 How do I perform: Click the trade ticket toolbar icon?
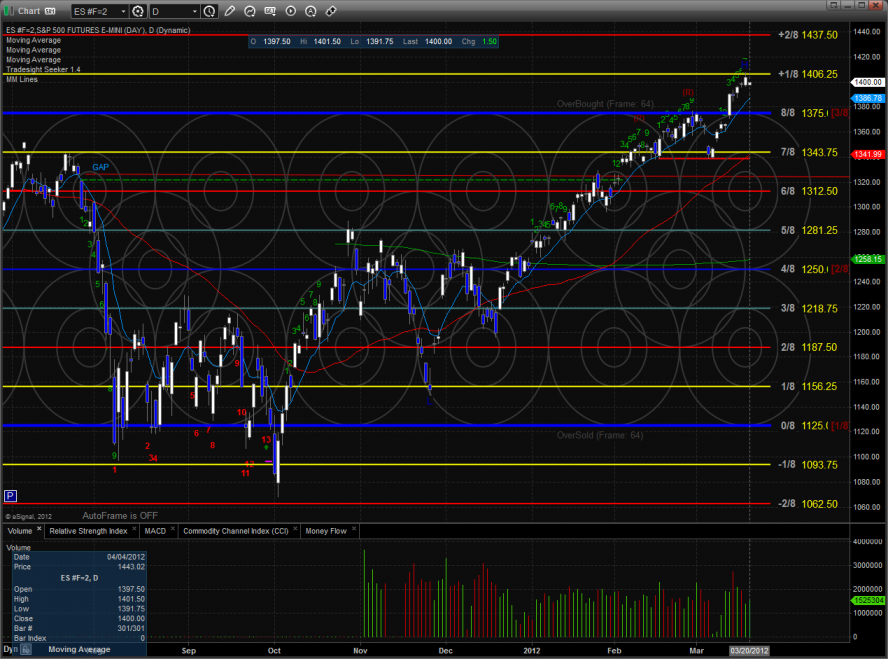[x=331, y=11]
